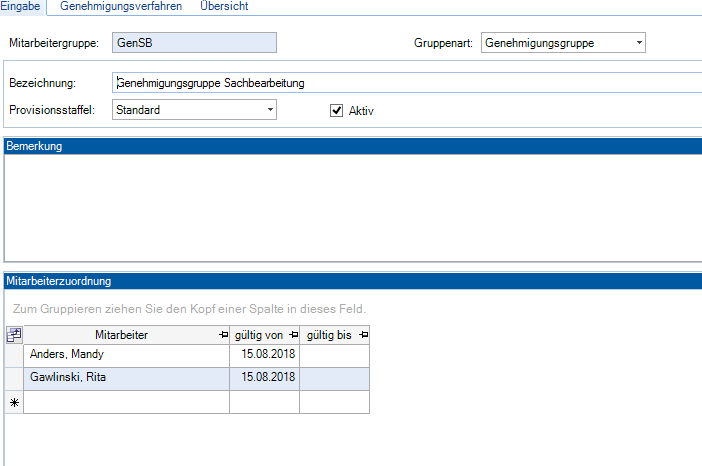Click the grid column chooser icon

tap(14, 335)
